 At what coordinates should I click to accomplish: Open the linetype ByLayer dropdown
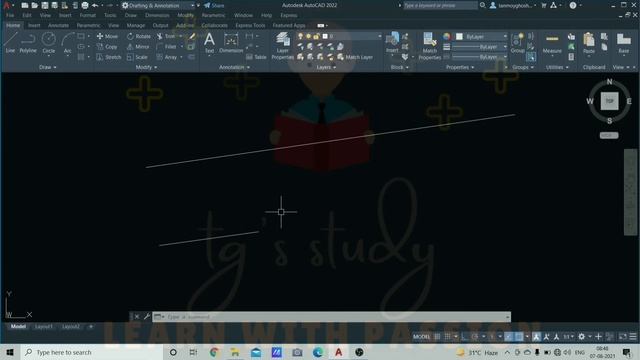(479, 57)
